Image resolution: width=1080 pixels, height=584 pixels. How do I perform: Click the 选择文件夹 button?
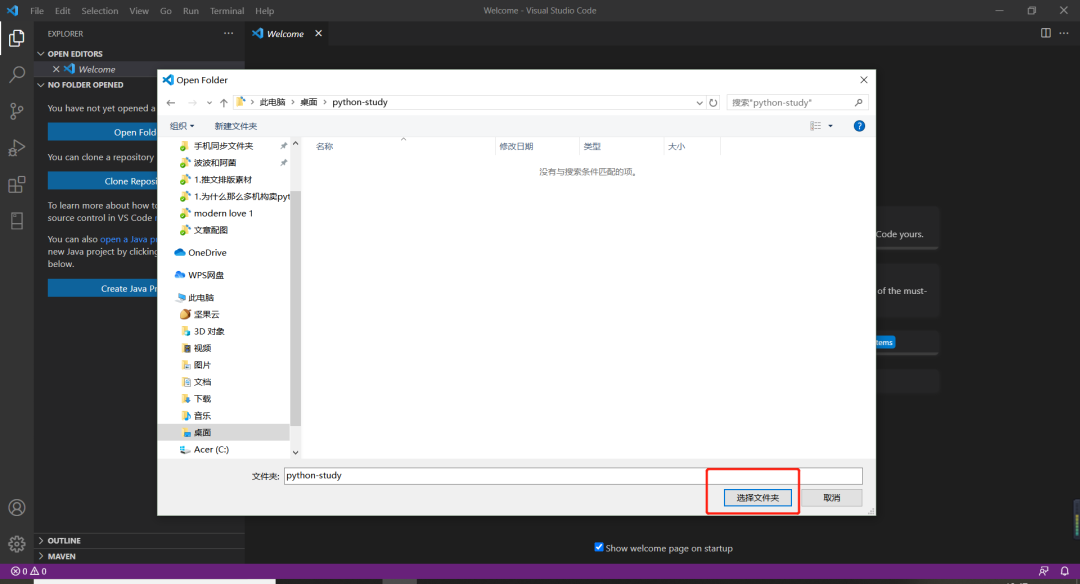(758, 498)
